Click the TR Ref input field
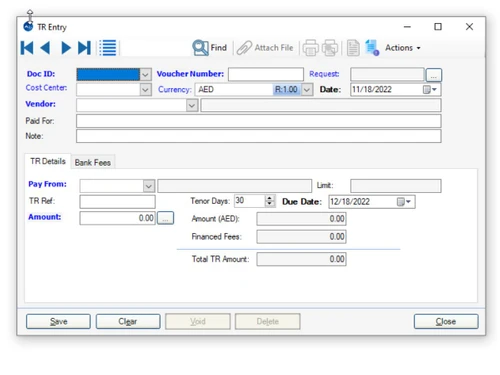 (x=117, y=202)
